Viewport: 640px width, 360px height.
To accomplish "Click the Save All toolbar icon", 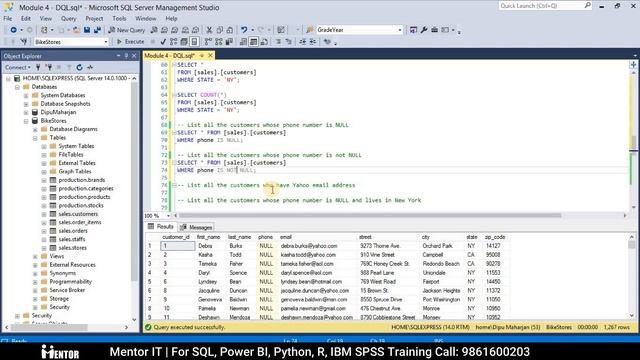I will coord(97,30).
